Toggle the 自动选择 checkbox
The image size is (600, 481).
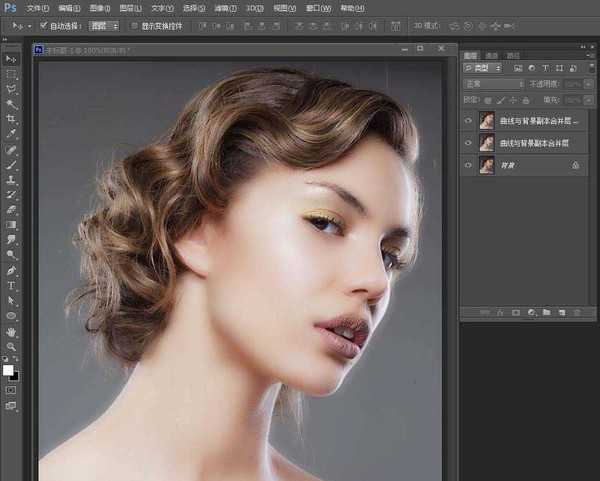tap(44, 25)
